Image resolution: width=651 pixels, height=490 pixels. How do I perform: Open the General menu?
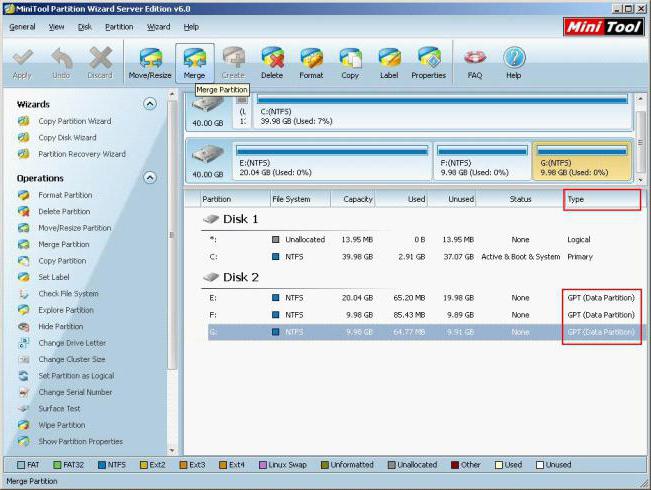pos(22,27)
